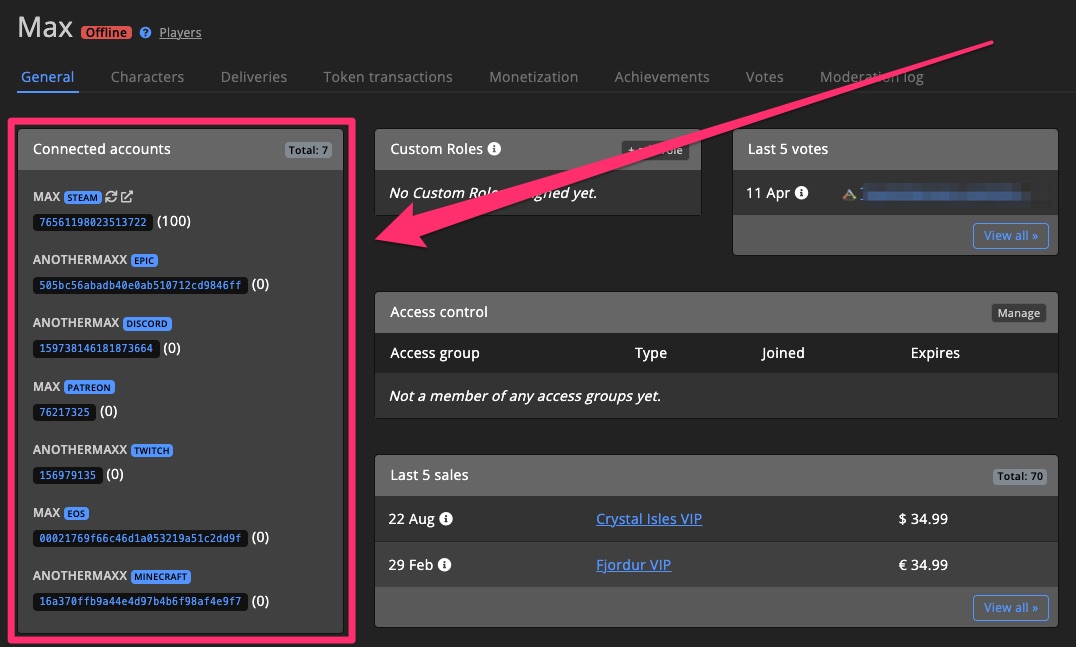The width and height of the screenshot is (1076, 647).
Task: Open the Token transactions tab
Action: (387, 77)
